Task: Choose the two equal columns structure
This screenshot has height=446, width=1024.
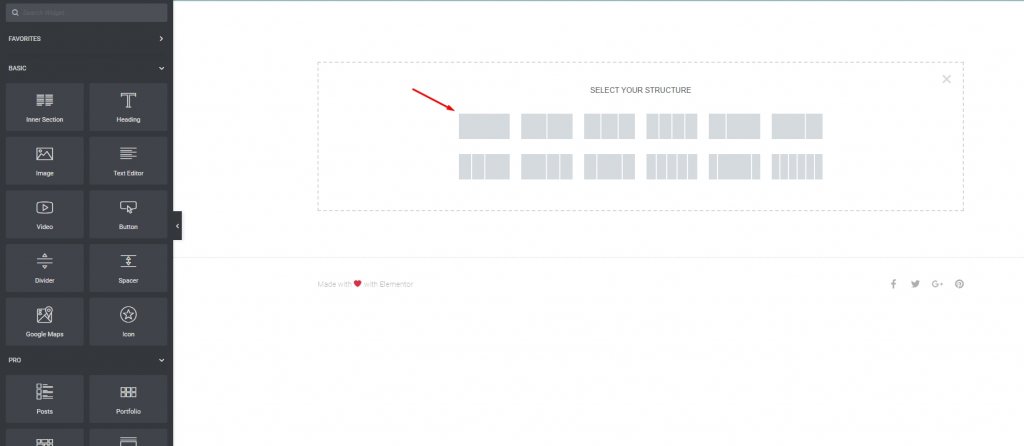Action: coord(547,126)
